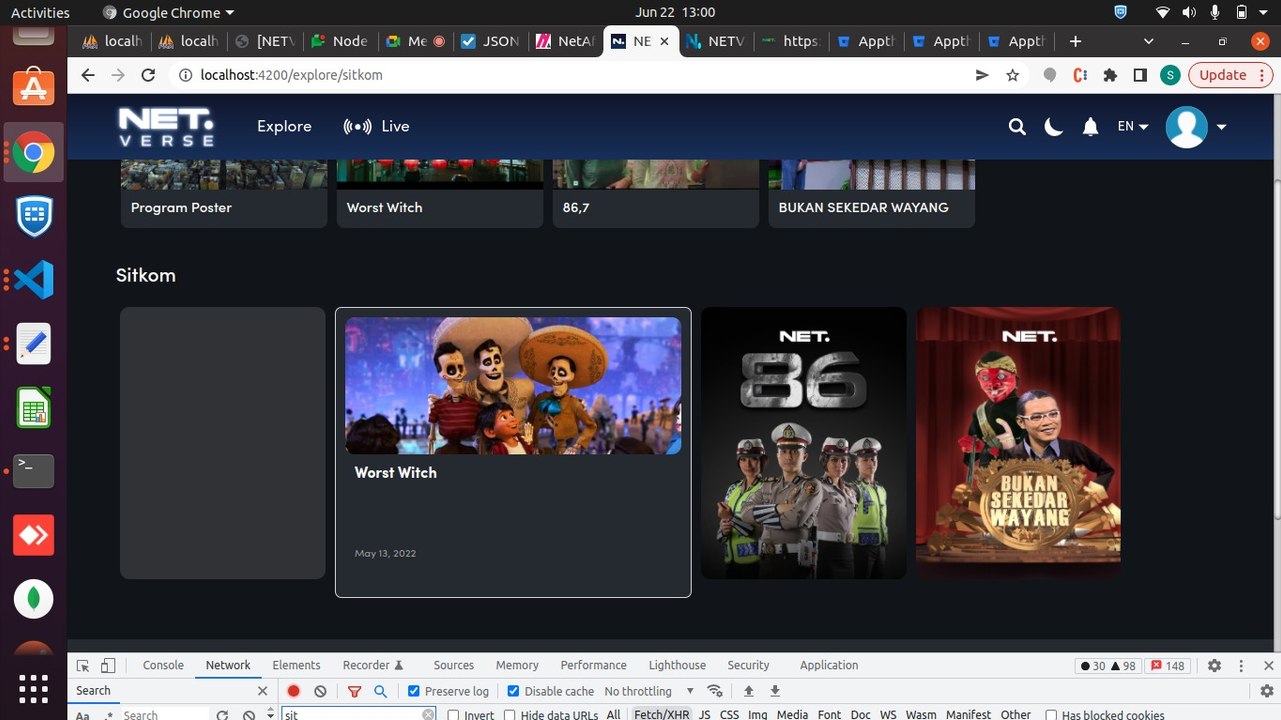Open the DevTools Lighthouse tab
The height and width of the screenshot is (720, 1281).
coord(678,665)
